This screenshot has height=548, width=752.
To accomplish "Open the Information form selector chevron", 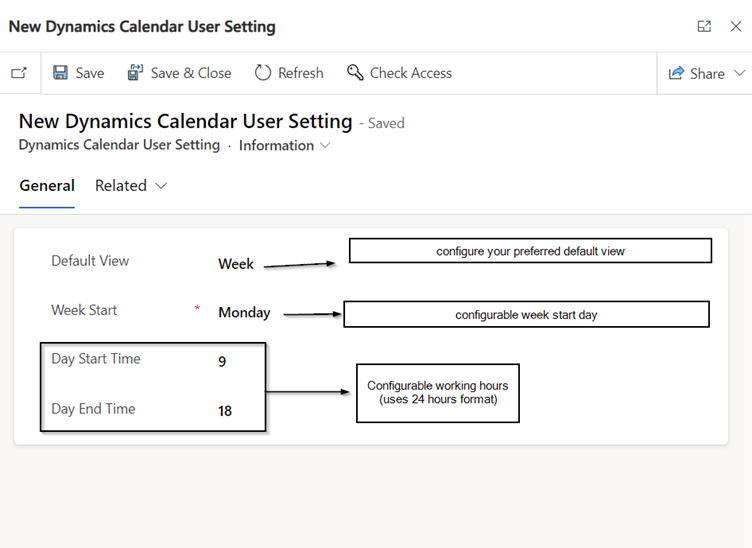I will pos(325,145).
